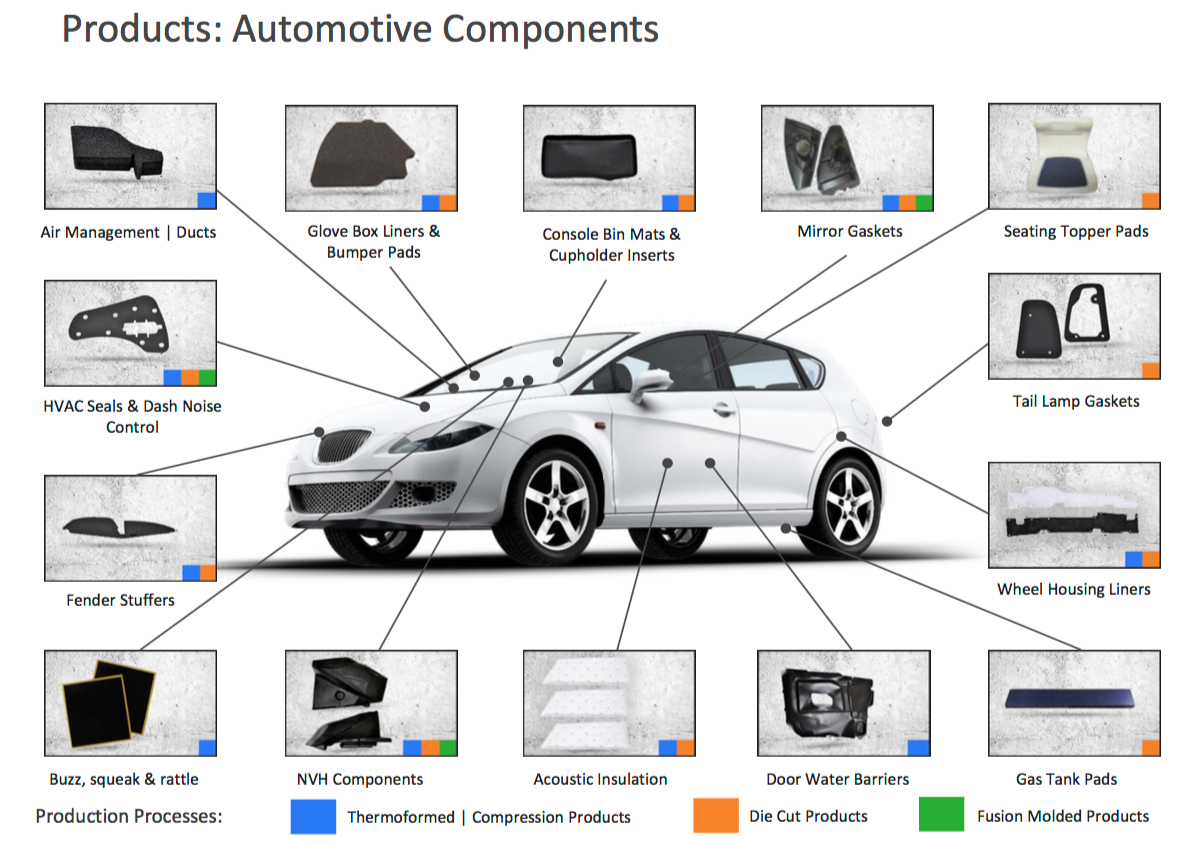Click the "Production Processes:" legend heading

[x=129, y=816]
